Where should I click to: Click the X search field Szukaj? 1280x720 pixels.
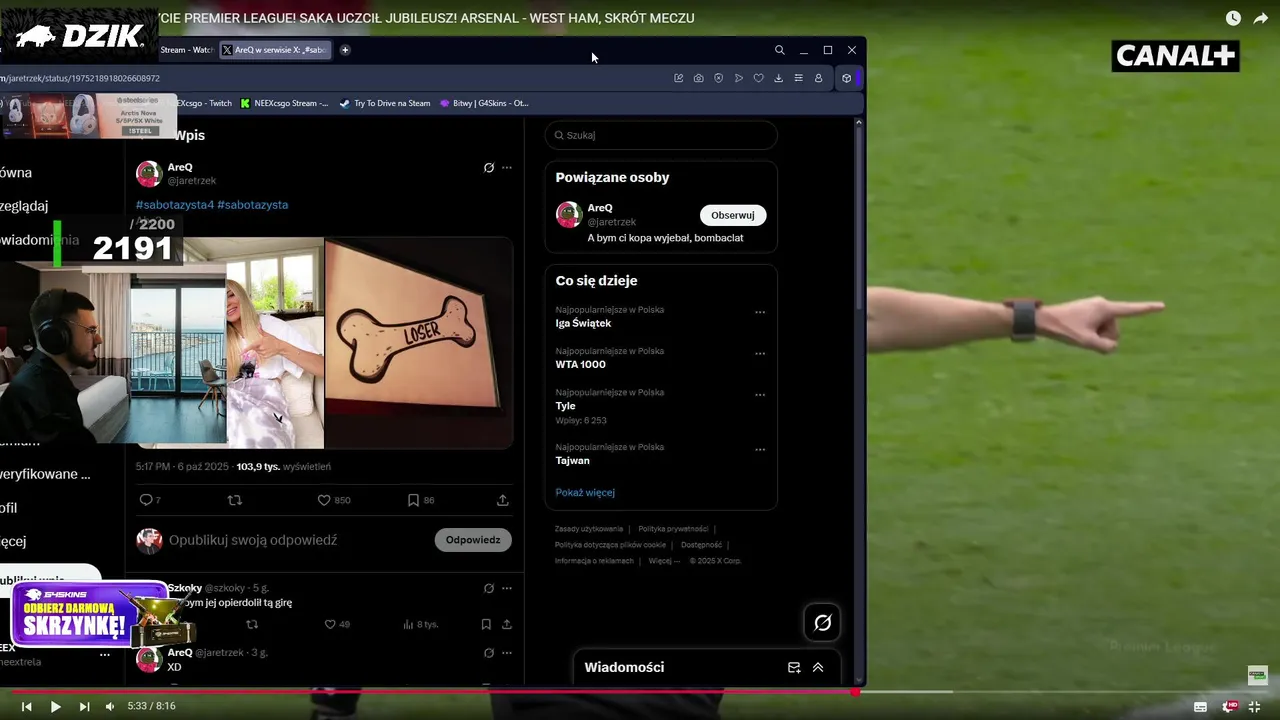click(661, 135)
